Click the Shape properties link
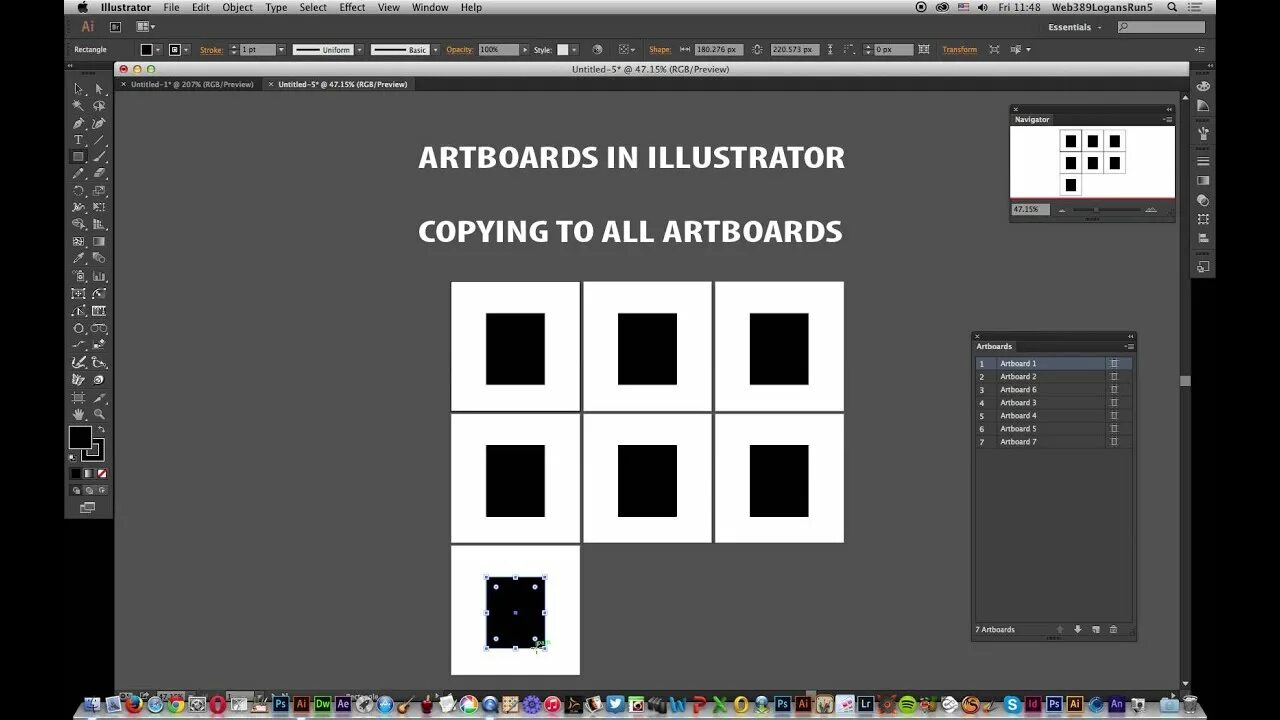The width and height of the screenshot is (1280, 720). 659,50
